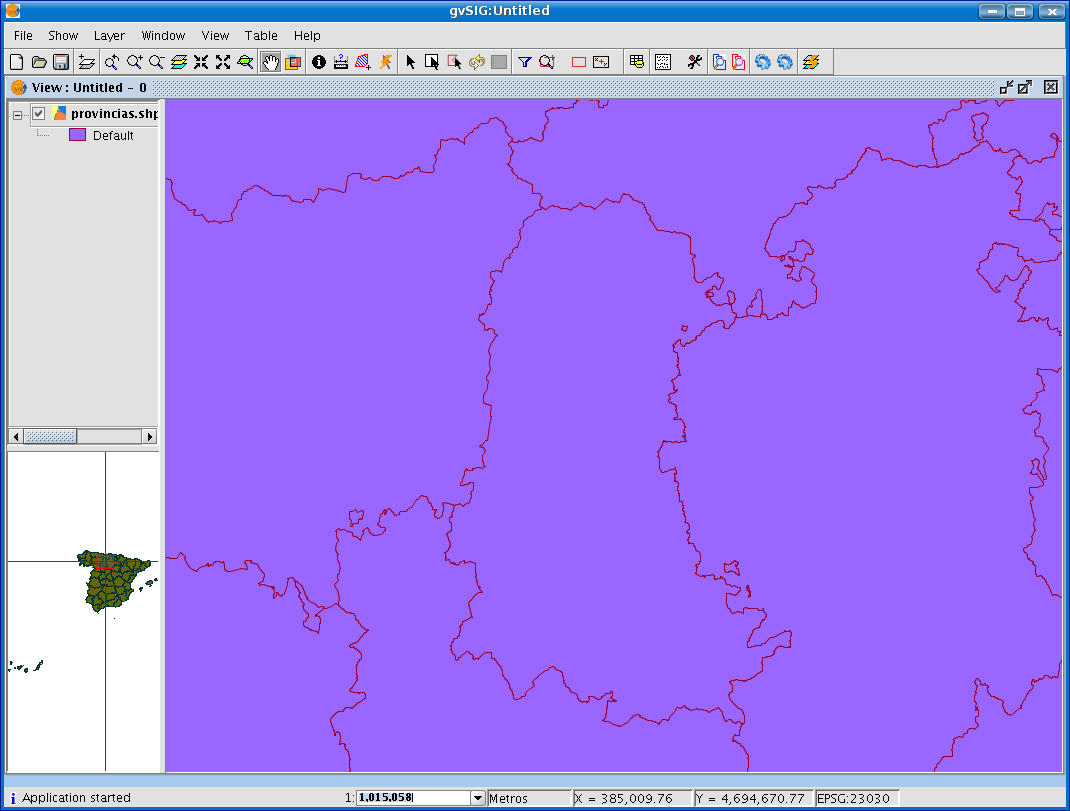This screenshot has width=1070, height=811.
Task: Toggle provincias.shp layer visibility checkbox
Action: (x=39, y=114)
